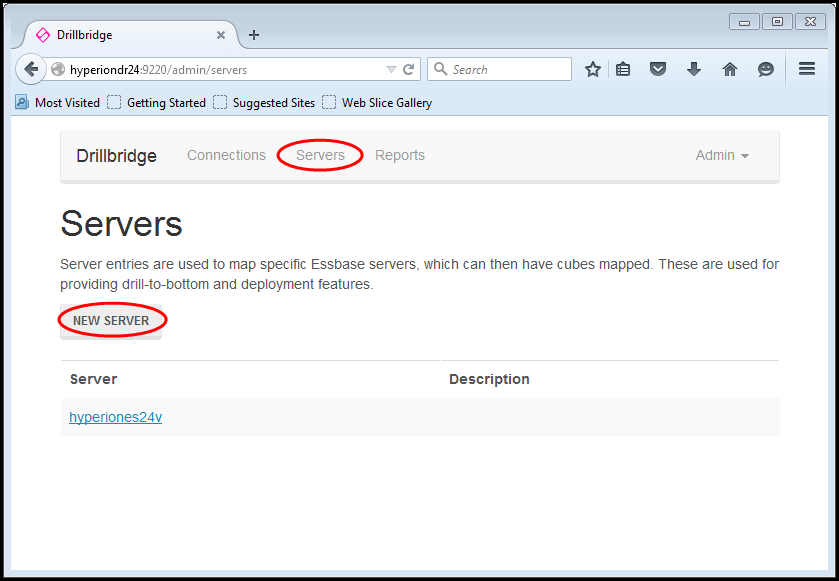Viewport: 839px width, 581px height.
Task: Reload the page with the refresh icon
Action: tap(409, 70)
